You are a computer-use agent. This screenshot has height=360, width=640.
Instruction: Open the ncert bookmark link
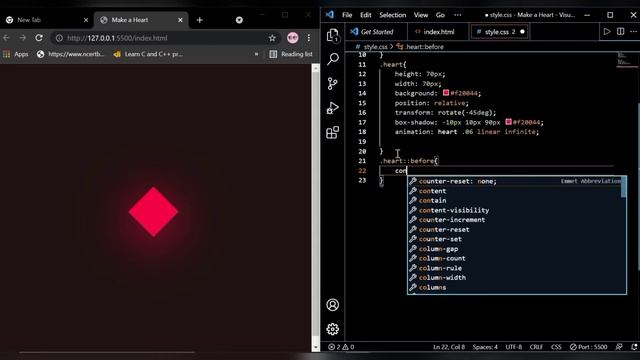click(71, 54)
